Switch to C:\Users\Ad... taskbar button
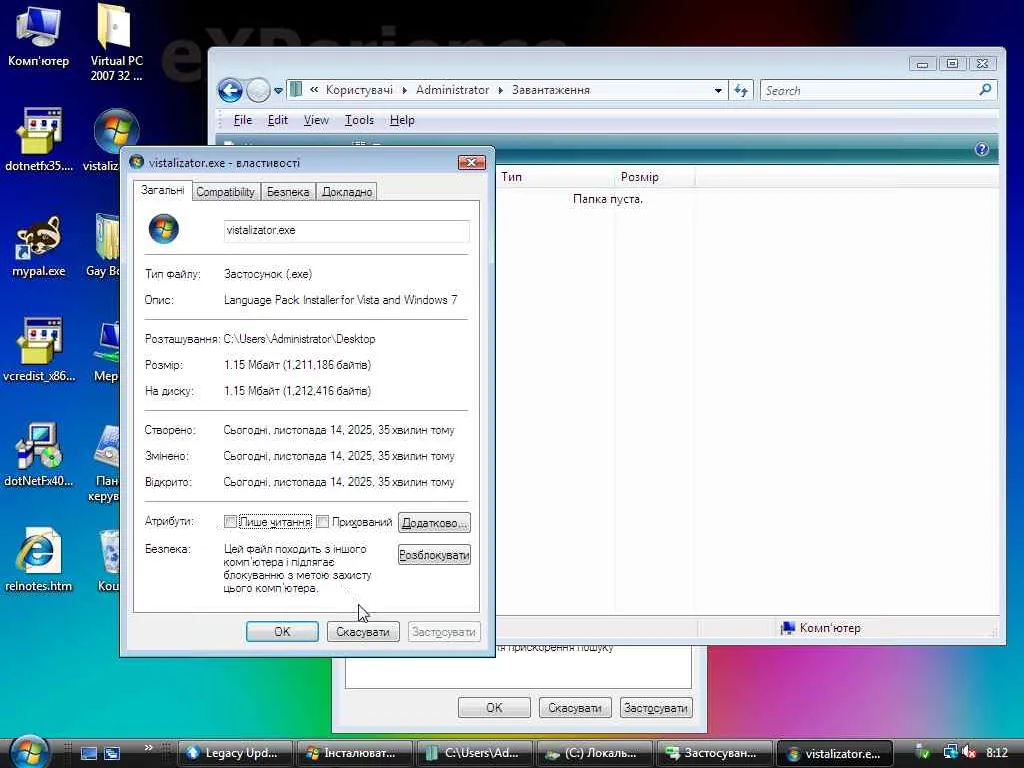Image resolution: width=1024 pixels, height=768 pixels. pos(474,753)
